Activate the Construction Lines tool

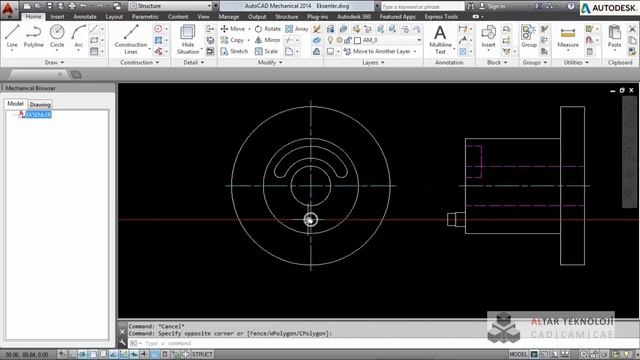(131, 39)
